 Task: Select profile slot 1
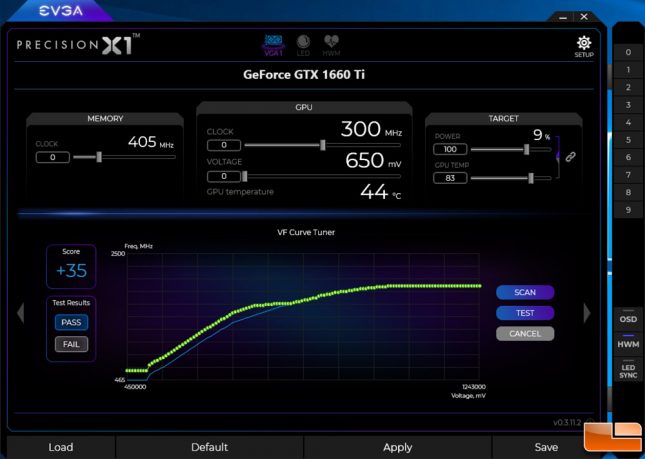click(628, 70)
